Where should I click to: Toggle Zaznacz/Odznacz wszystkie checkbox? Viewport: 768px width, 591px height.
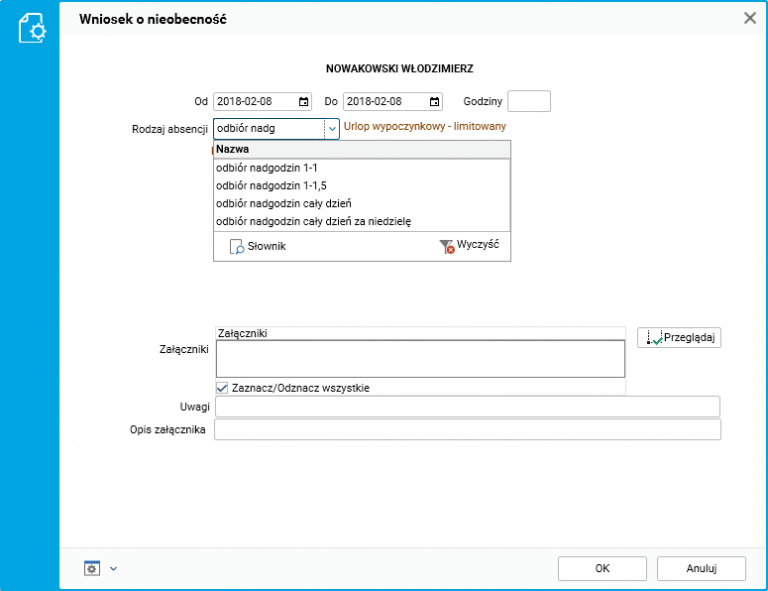tap(222, 388)
